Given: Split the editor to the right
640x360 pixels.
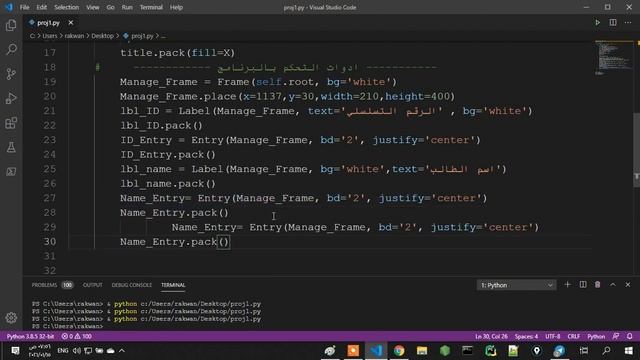Looking at the screenshot, I should [x=613, y=22].
